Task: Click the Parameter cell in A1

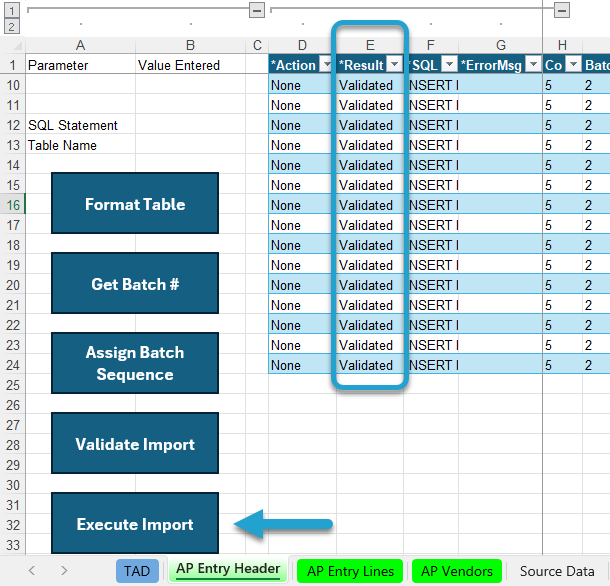Action: tap(81, 65)
